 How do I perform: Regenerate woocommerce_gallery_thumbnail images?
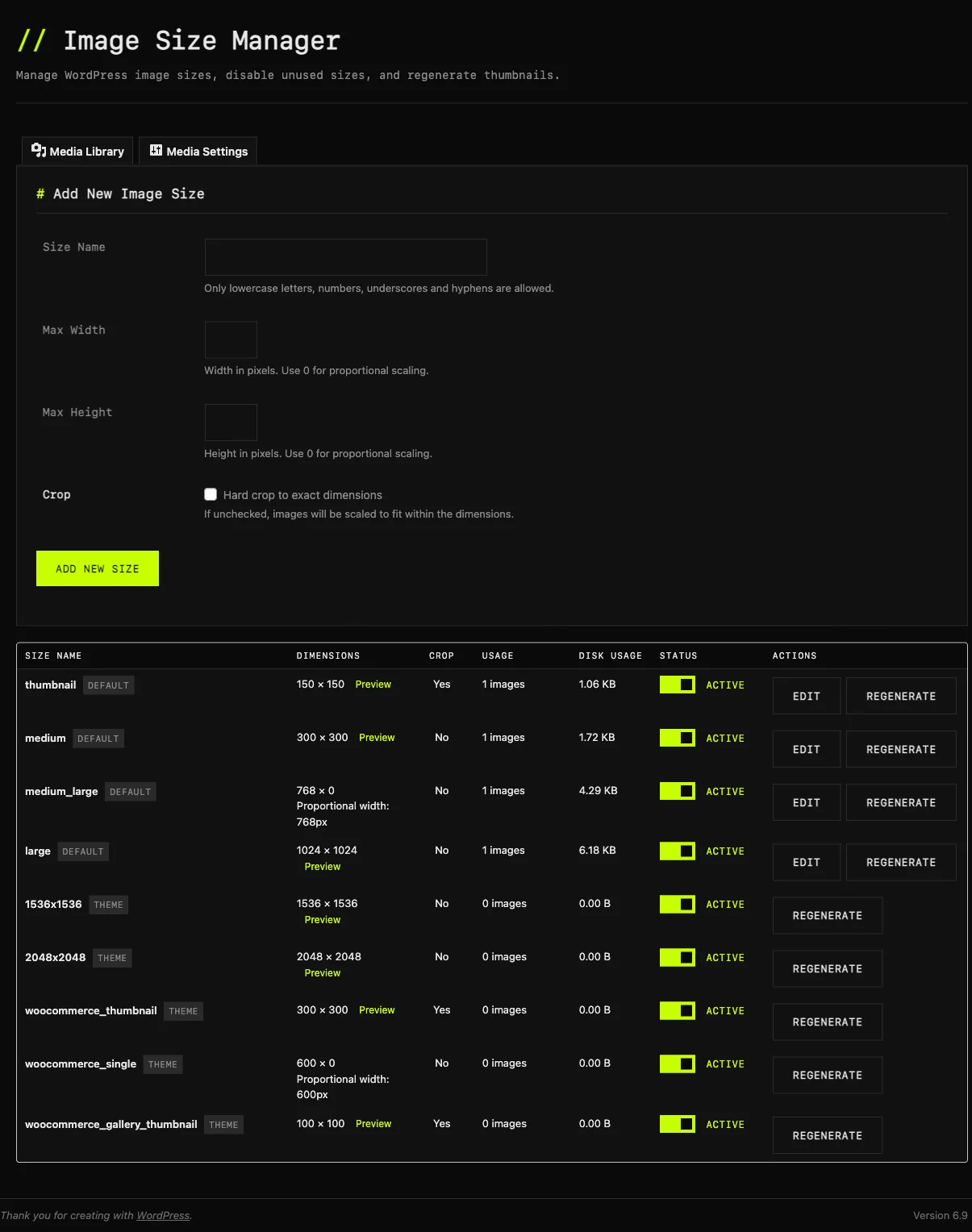[827, 1134]
